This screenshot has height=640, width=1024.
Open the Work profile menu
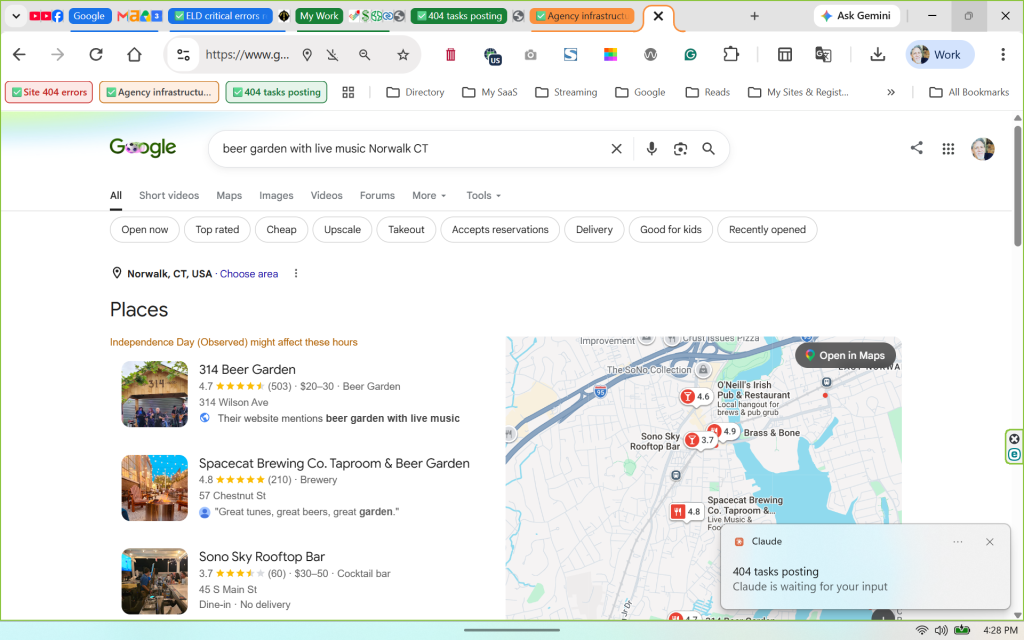(x=939, y=55)
